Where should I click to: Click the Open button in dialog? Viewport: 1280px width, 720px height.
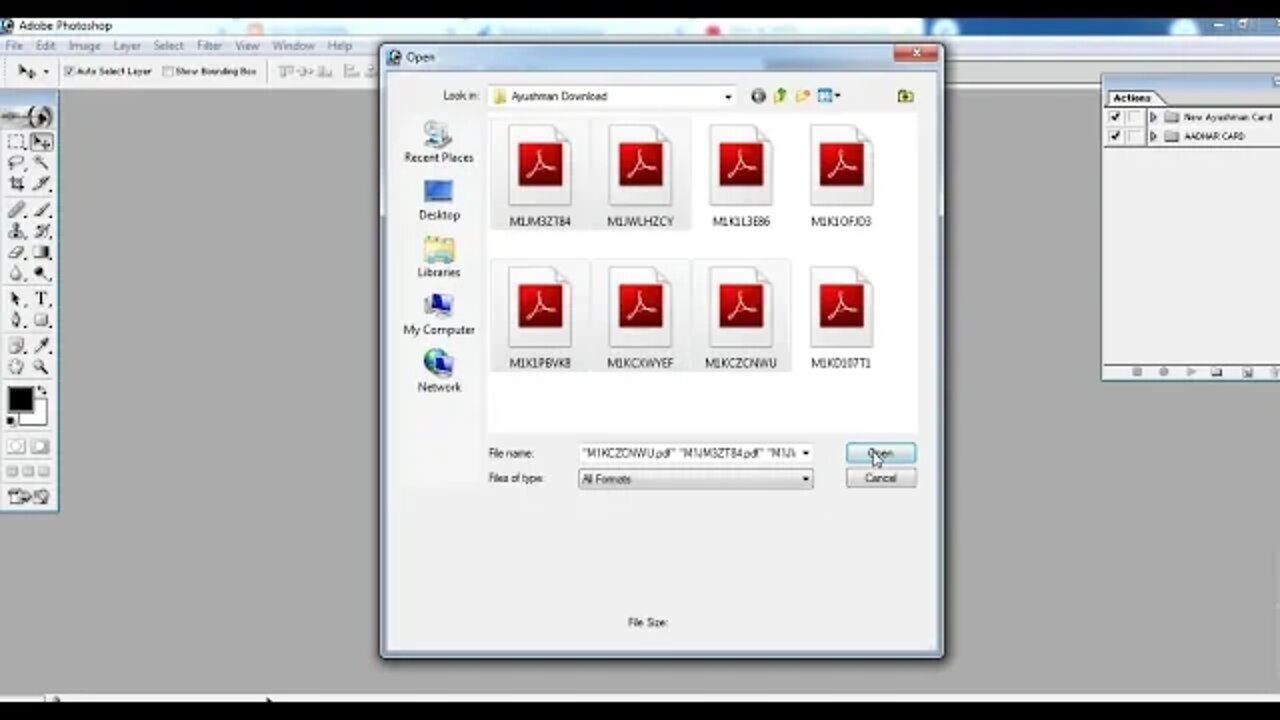point(880,453)
